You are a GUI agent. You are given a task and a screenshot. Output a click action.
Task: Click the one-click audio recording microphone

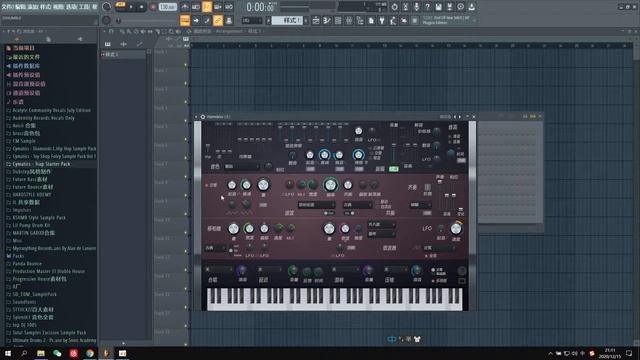pos(416,7)
